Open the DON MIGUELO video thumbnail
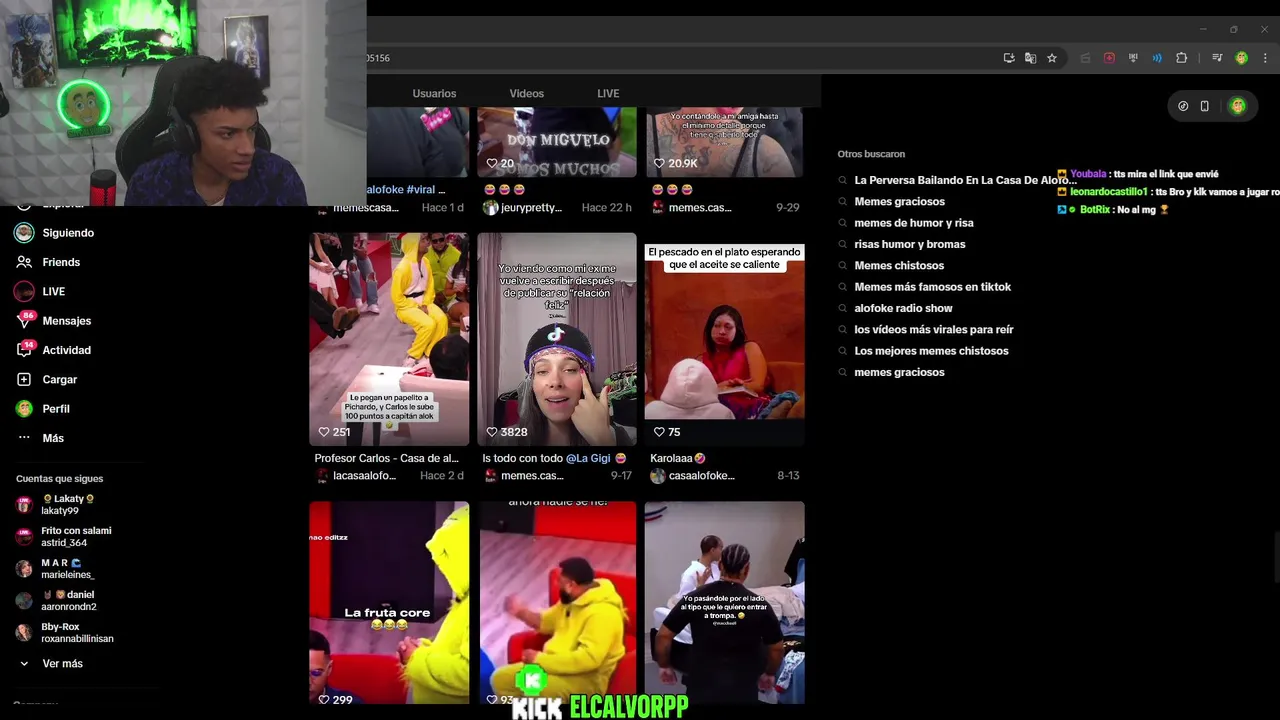Viewport: 1280px width, 720px height. pos(557,142)
